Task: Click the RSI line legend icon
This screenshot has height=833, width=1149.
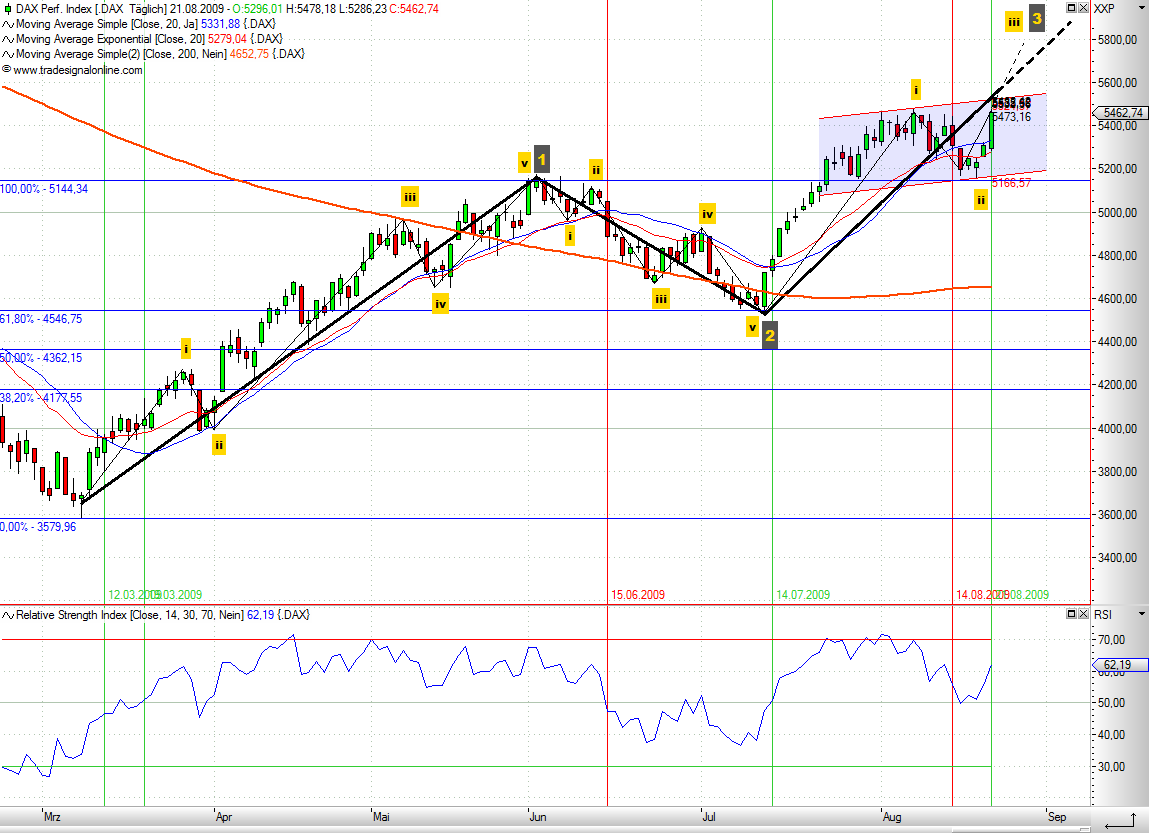Action: 7,615
